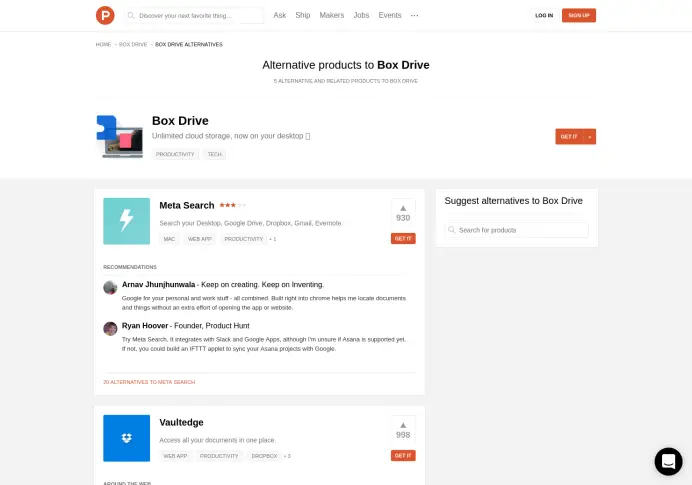Expand the +3 more tags on Vaultedge

(x=287, y=456)
